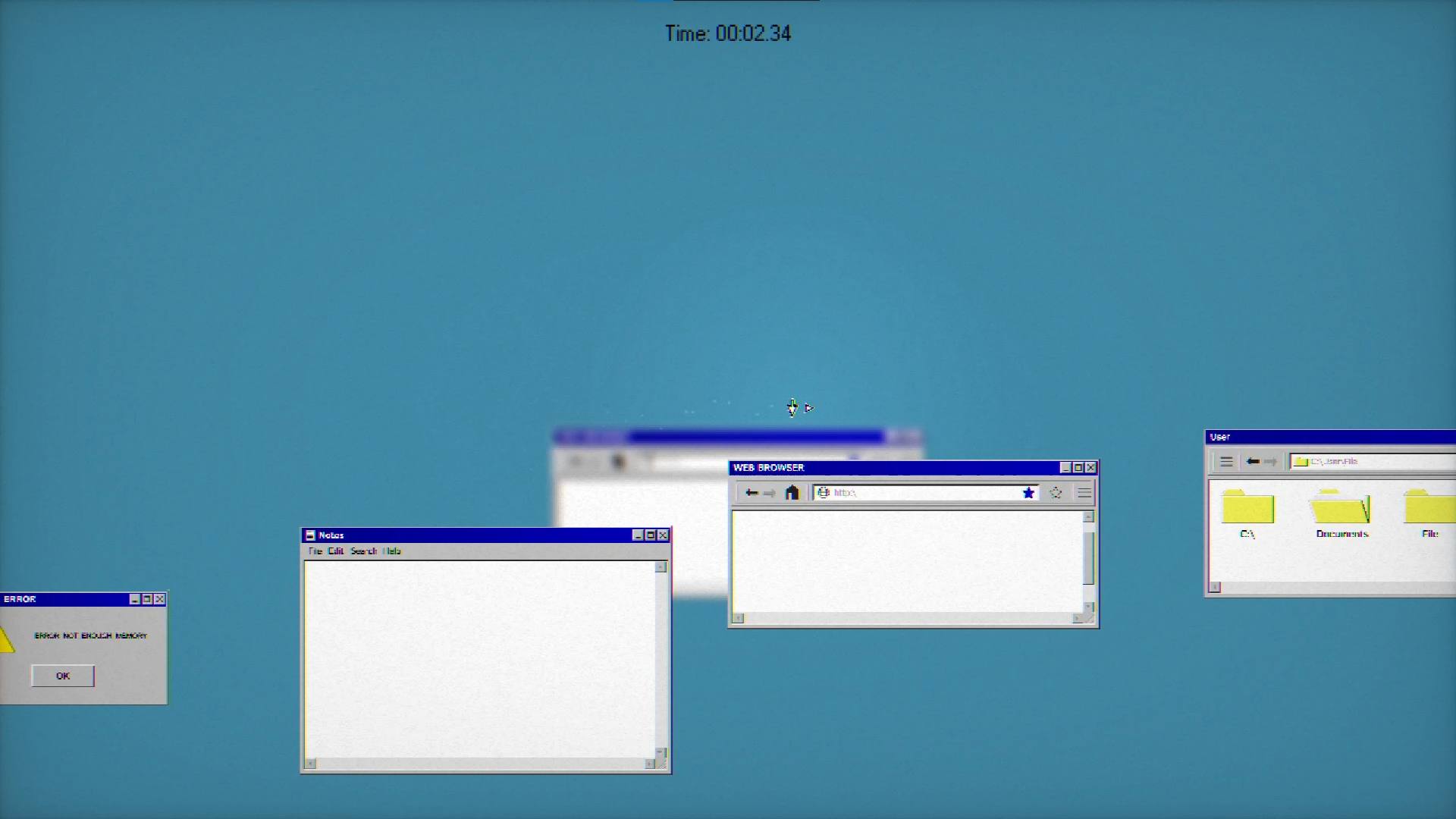This screenshot has width=1456, height=819.
Task: Open the C:\ folder
Action: 1247,508
